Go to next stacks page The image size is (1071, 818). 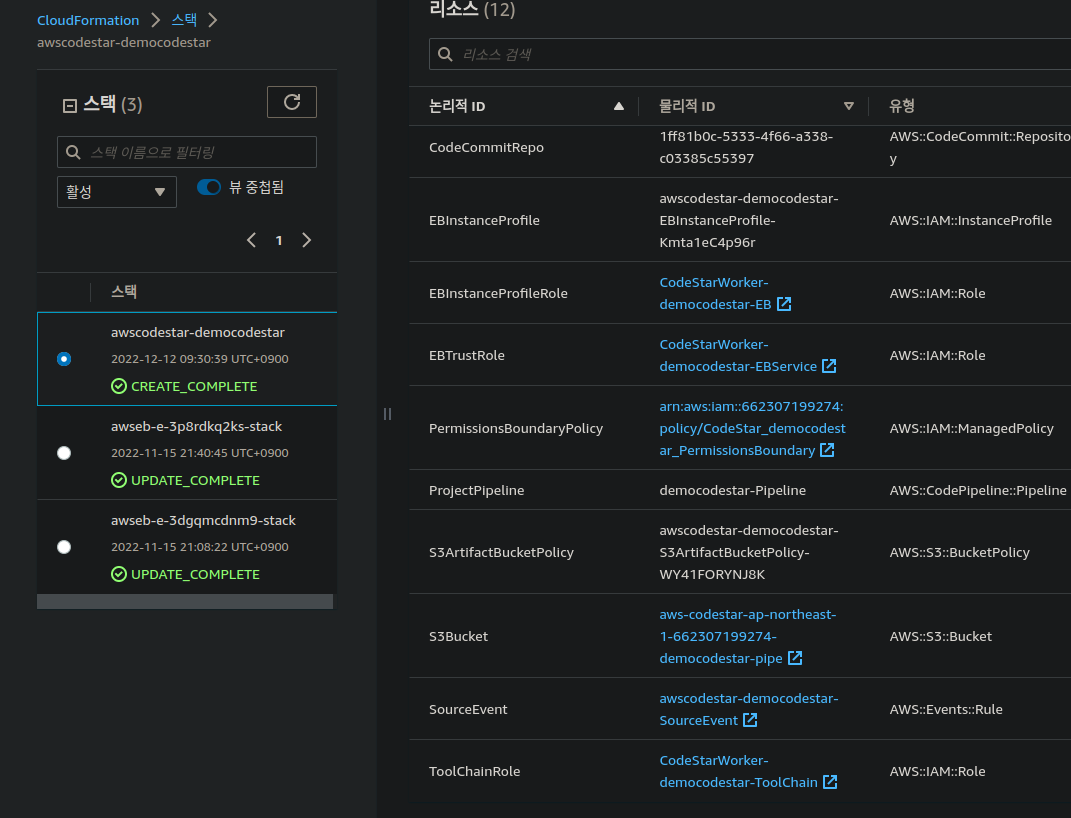click(307, 240)
